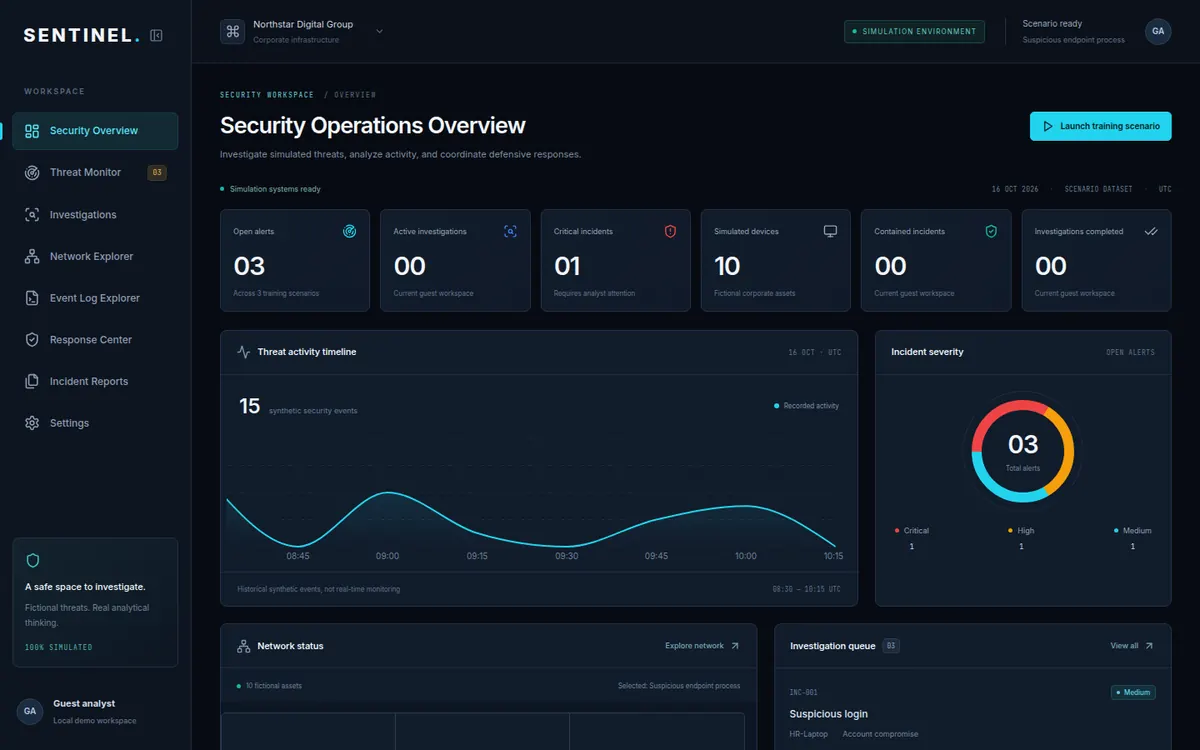Click the 09:30 timeline axis label
The image size is (1200, 750).
(x=566, y=556)
